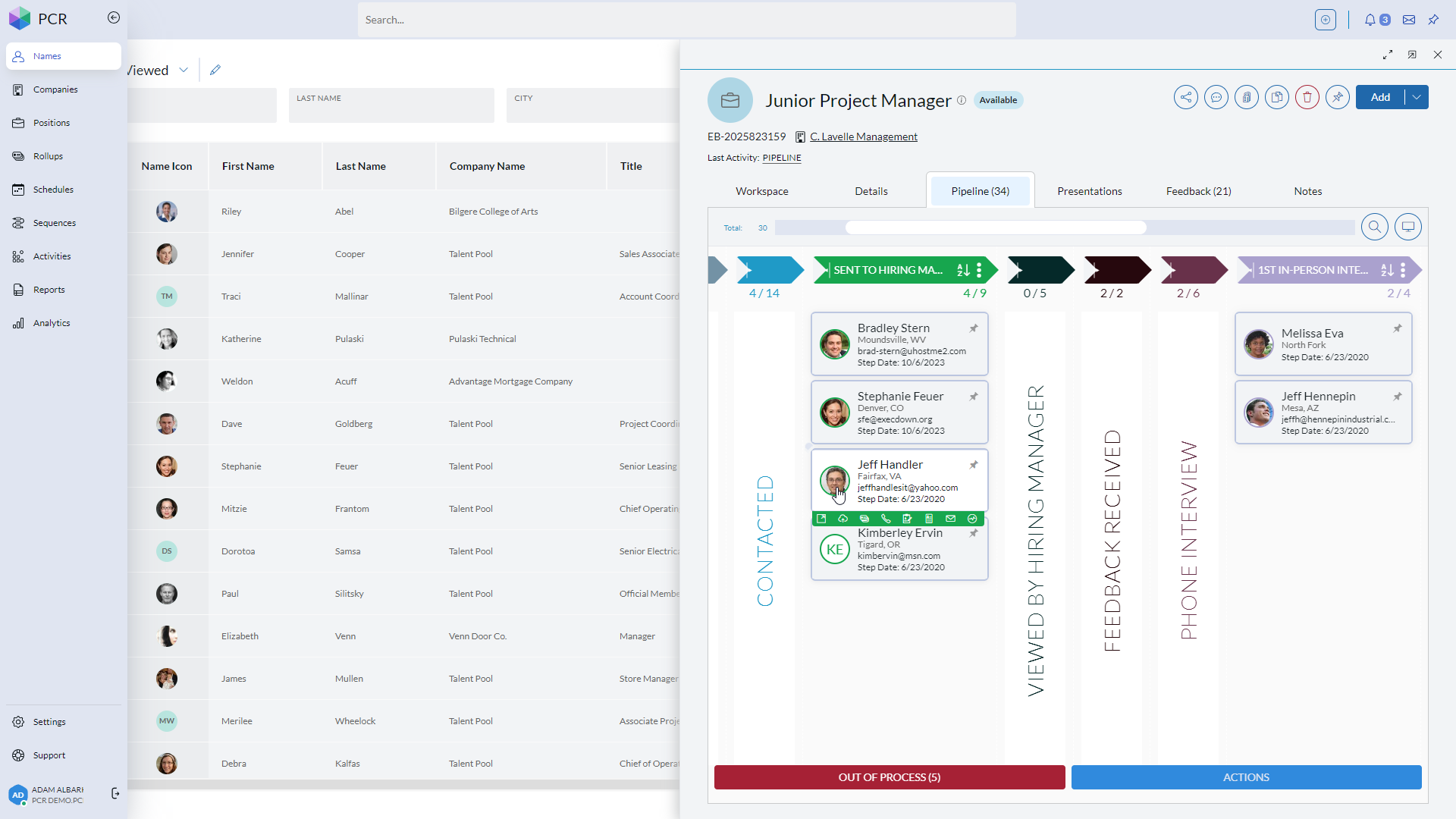Open the Viewed list dropdown chevron
The width and height of the screenshot is (1456, 819).
184,70
